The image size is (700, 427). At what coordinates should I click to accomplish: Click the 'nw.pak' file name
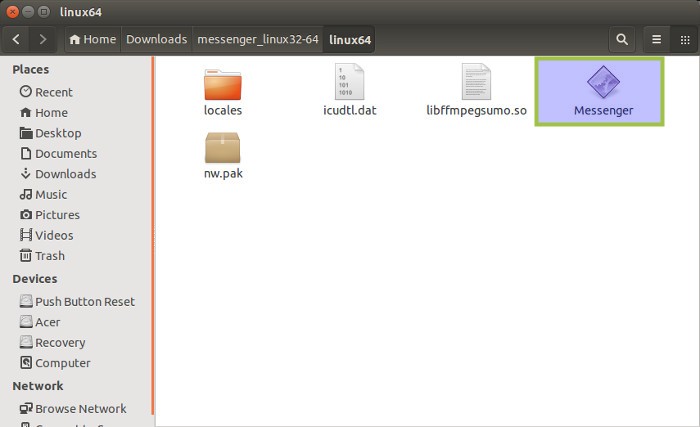tap(223, 173)
